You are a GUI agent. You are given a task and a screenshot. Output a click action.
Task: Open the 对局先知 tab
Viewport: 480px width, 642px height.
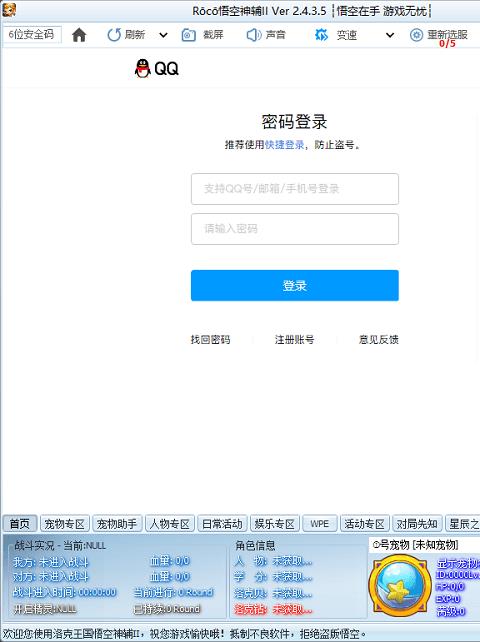tap(417, 524)
